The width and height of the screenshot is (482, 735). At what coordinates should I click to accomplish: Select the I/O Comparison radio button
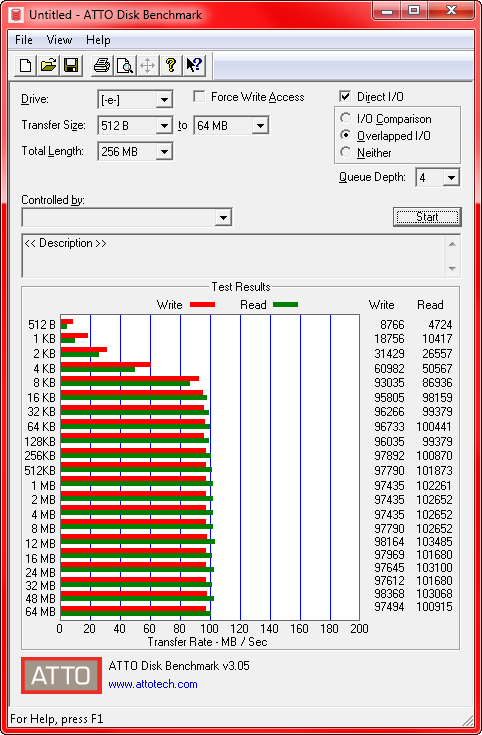(346, 118)
